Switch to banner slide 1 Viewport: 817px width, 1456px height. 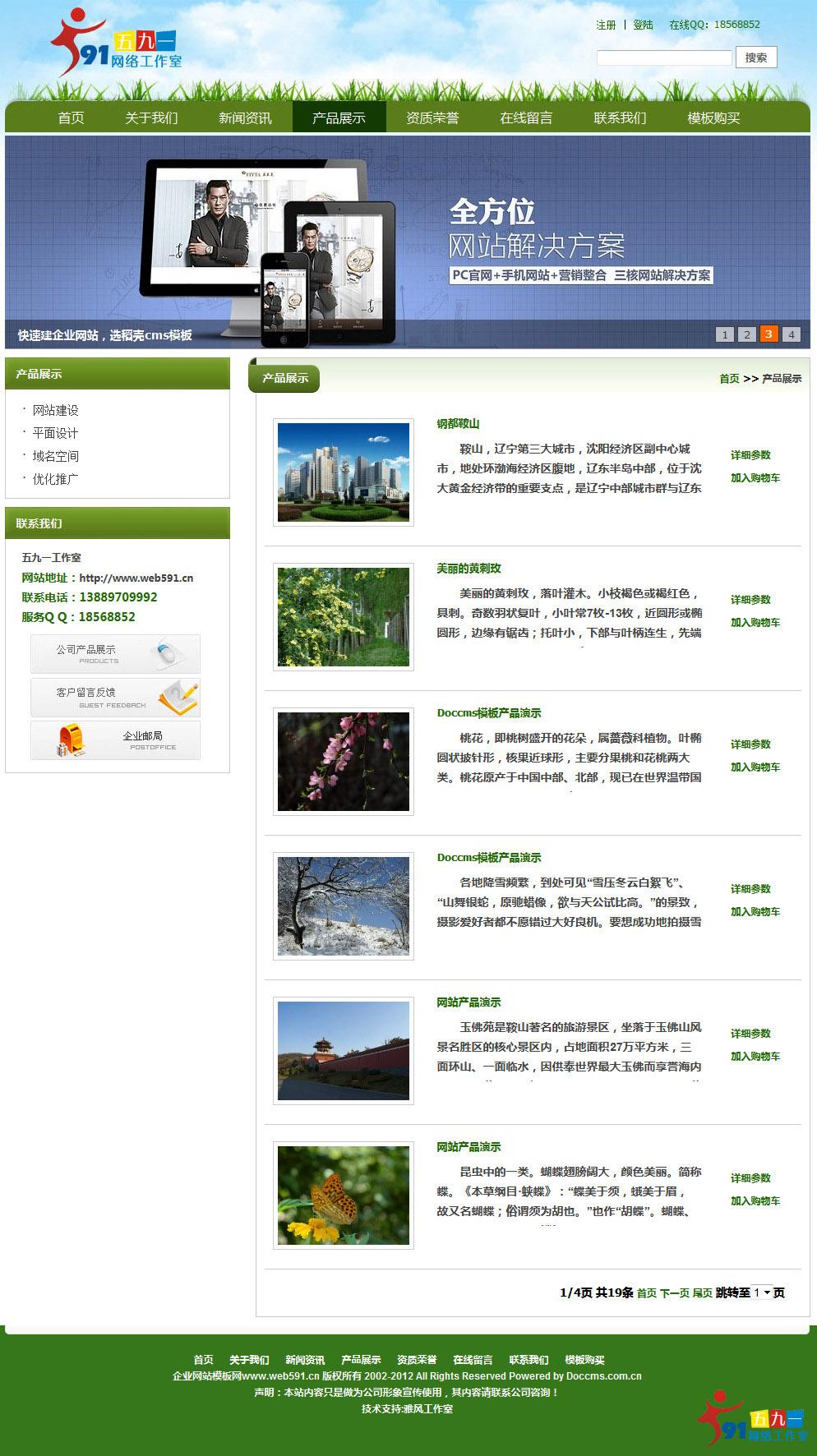click(724, 334)
